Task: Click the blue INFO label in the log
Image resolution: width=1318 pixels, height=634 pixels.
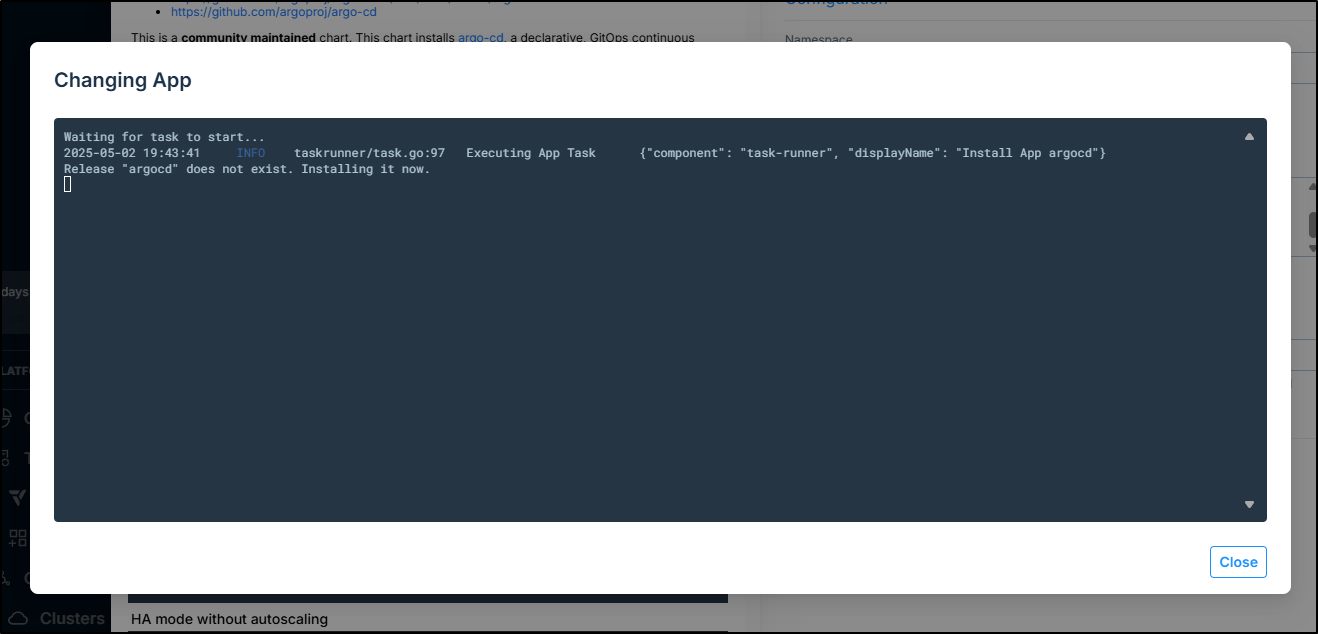Action: tap(251, 153)
